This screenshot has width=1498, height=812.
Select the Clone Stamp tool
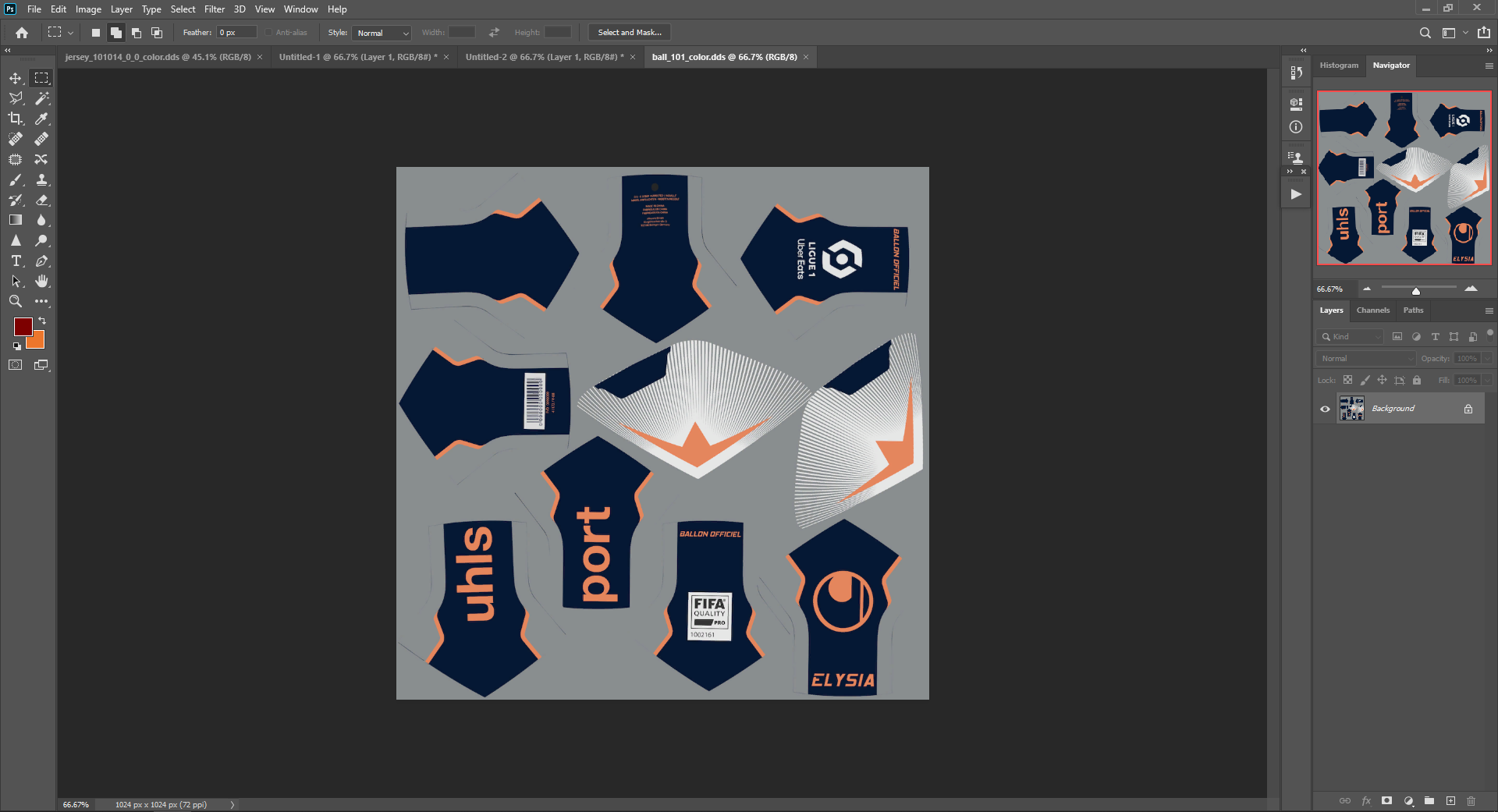click(x=41, y=179)
